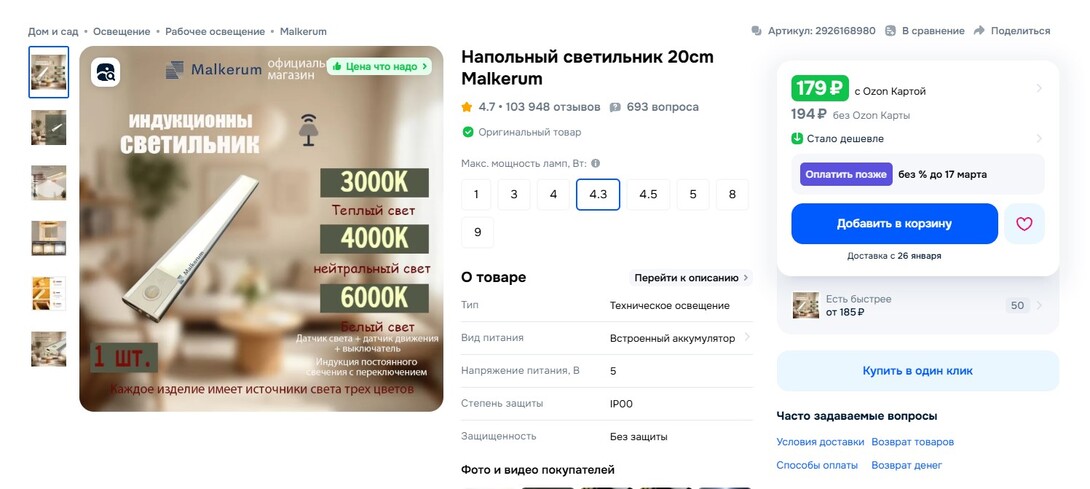Click the info icon beside Макс. мощность ламп

(595, 163)
